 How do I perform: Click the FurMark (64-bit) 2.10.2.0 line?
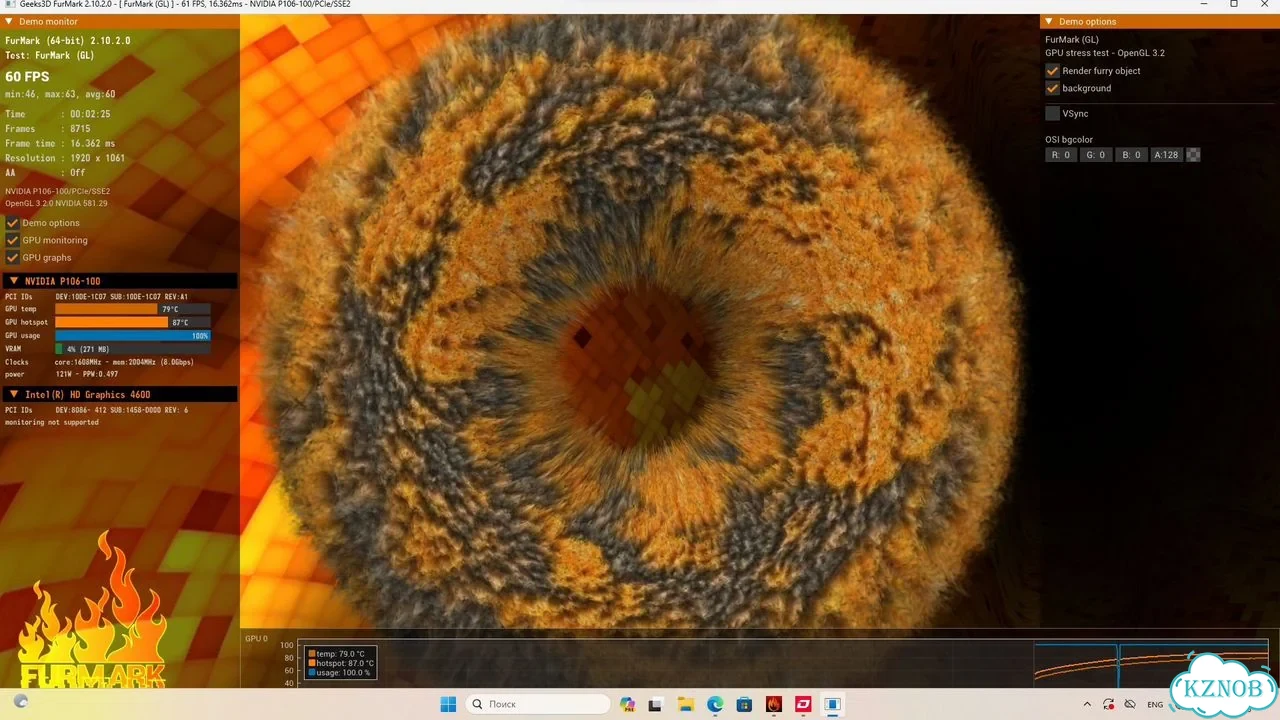coord(68,41)
